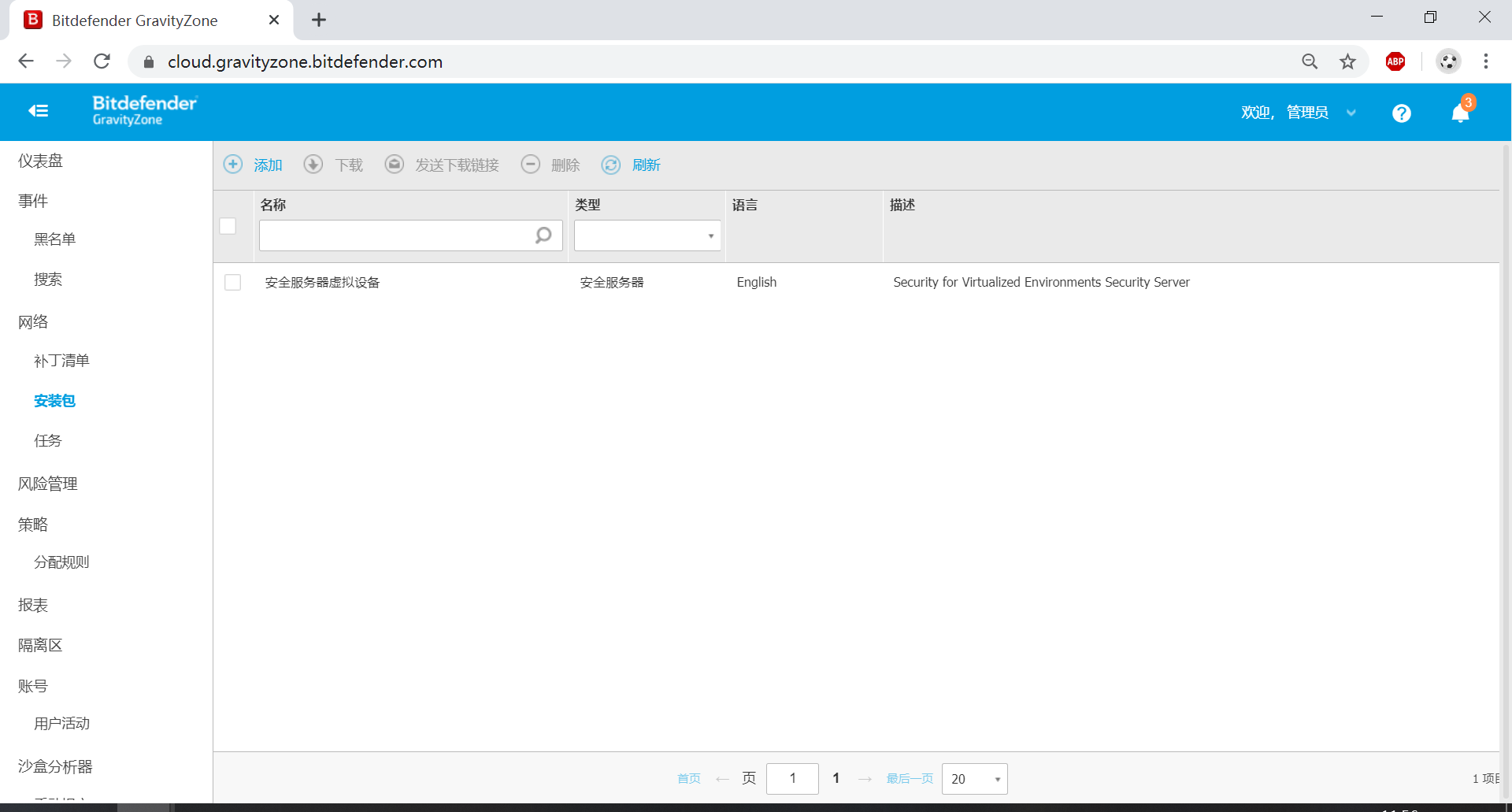Tick the select-all checkbox in the table header
The image size is (1512, 812).
point(228,226)
